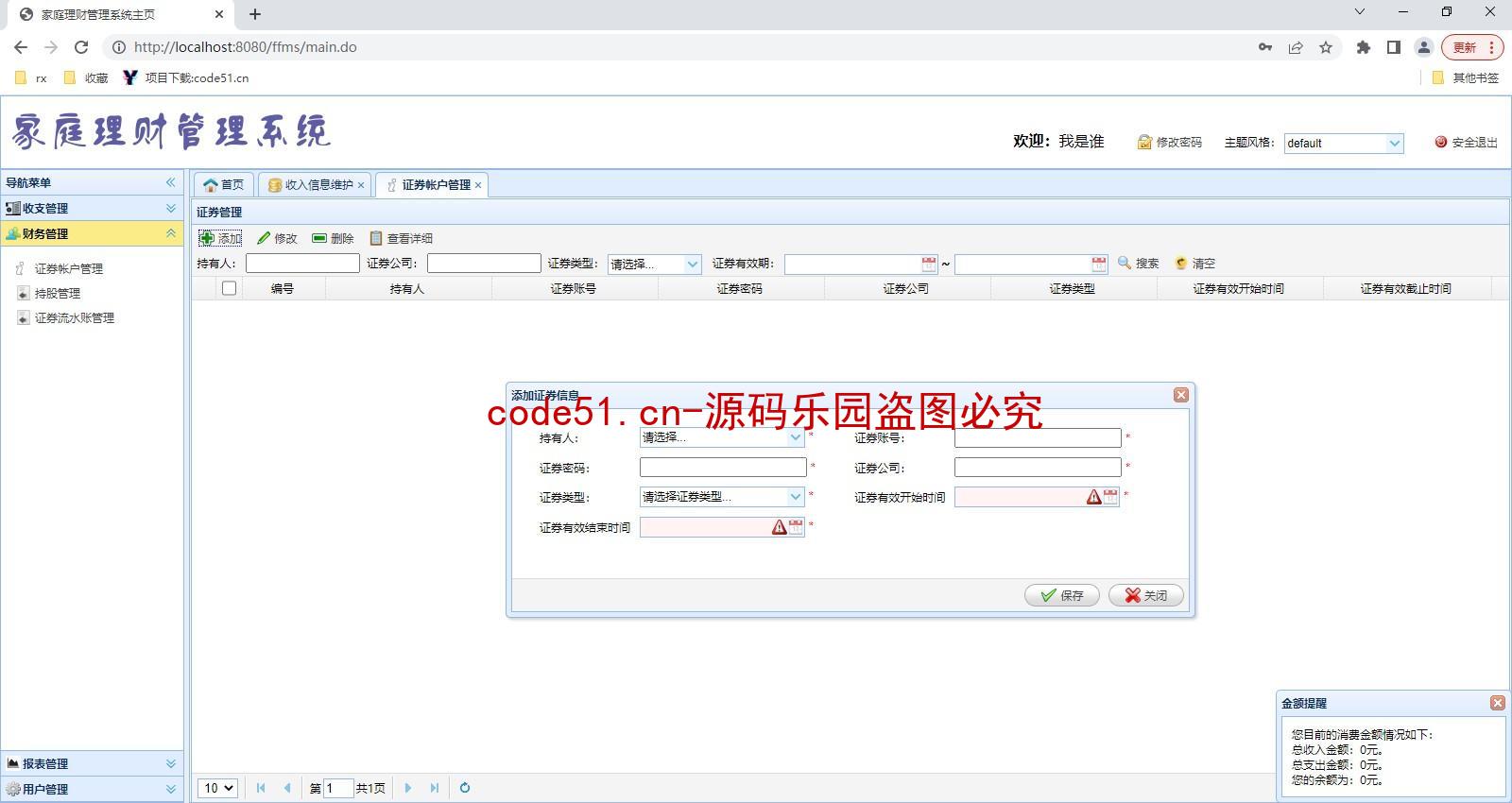Image resolution: width=1512 pixels, height=803 pixels.
Task: Switch to the 首页 tab
Action: [224, 185]
